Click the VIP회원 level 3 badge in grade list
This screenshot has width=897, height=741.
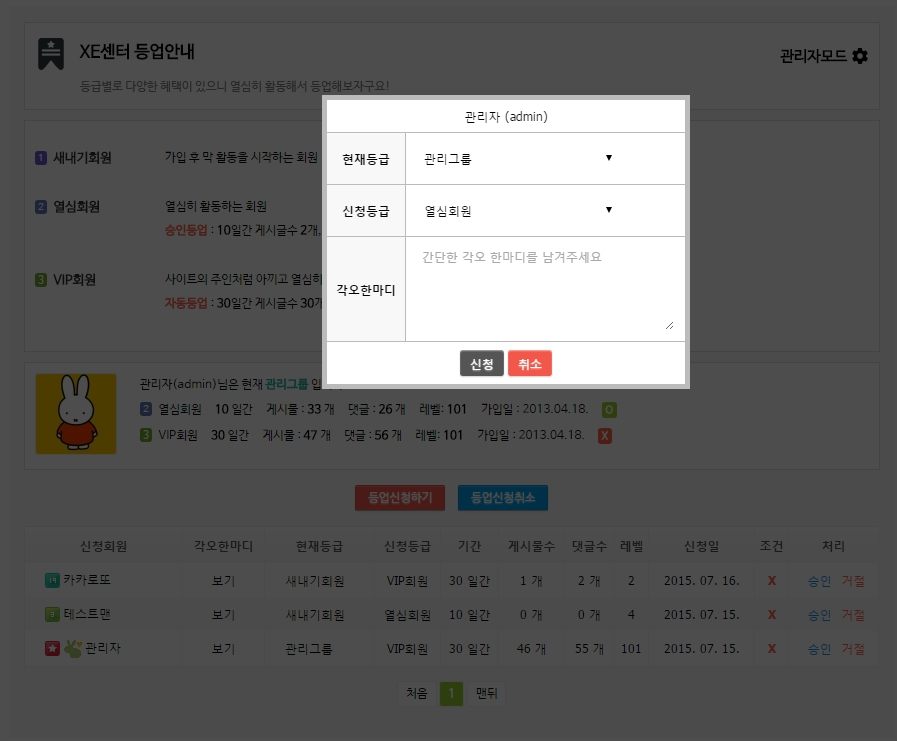point(41,280)
